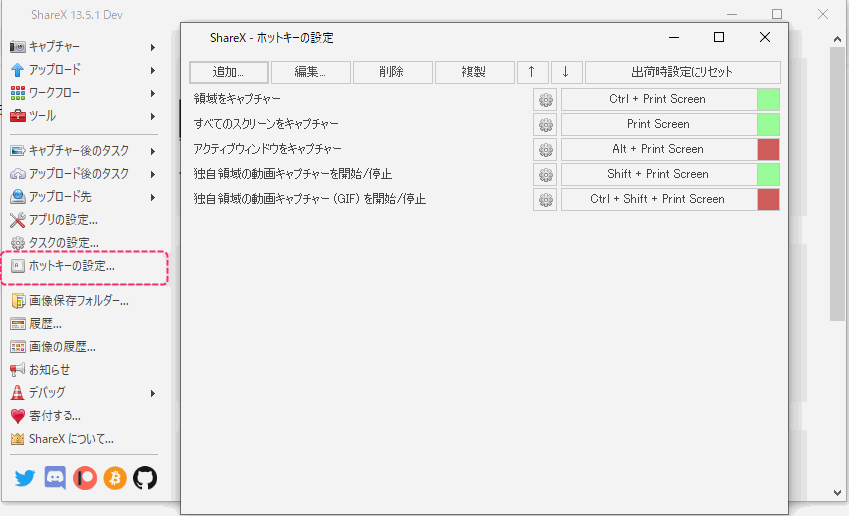Click red status swatch for Ctrl + Shift + Print Screen

click(x=768, y=199)
